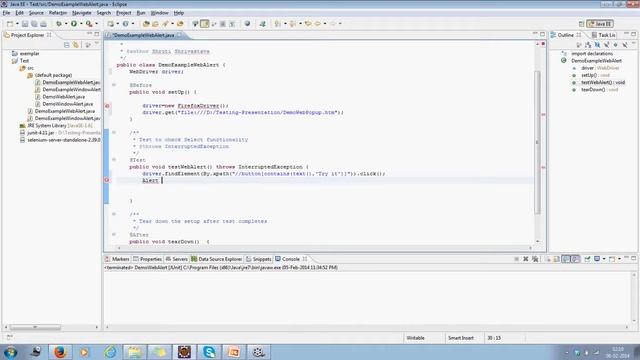Click the Windows Start button
The width and height of the screenshot is (640, 360).
coord(10,352)
